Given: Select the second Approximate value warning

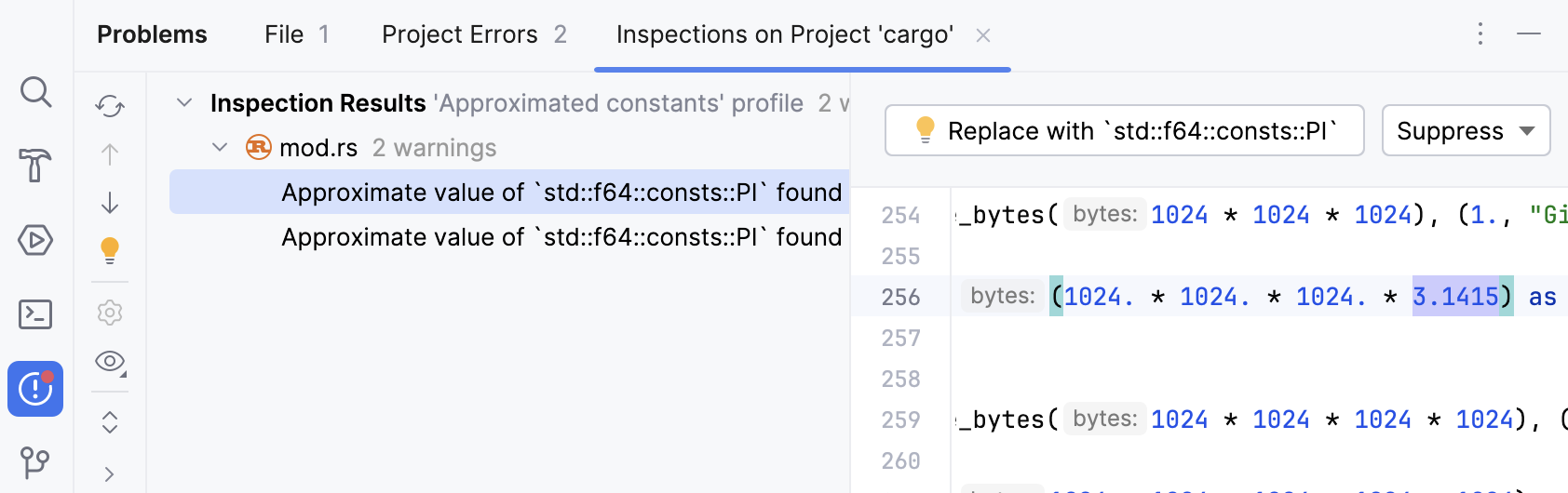Looking at the screenshot, I should (x=561, y=237).
